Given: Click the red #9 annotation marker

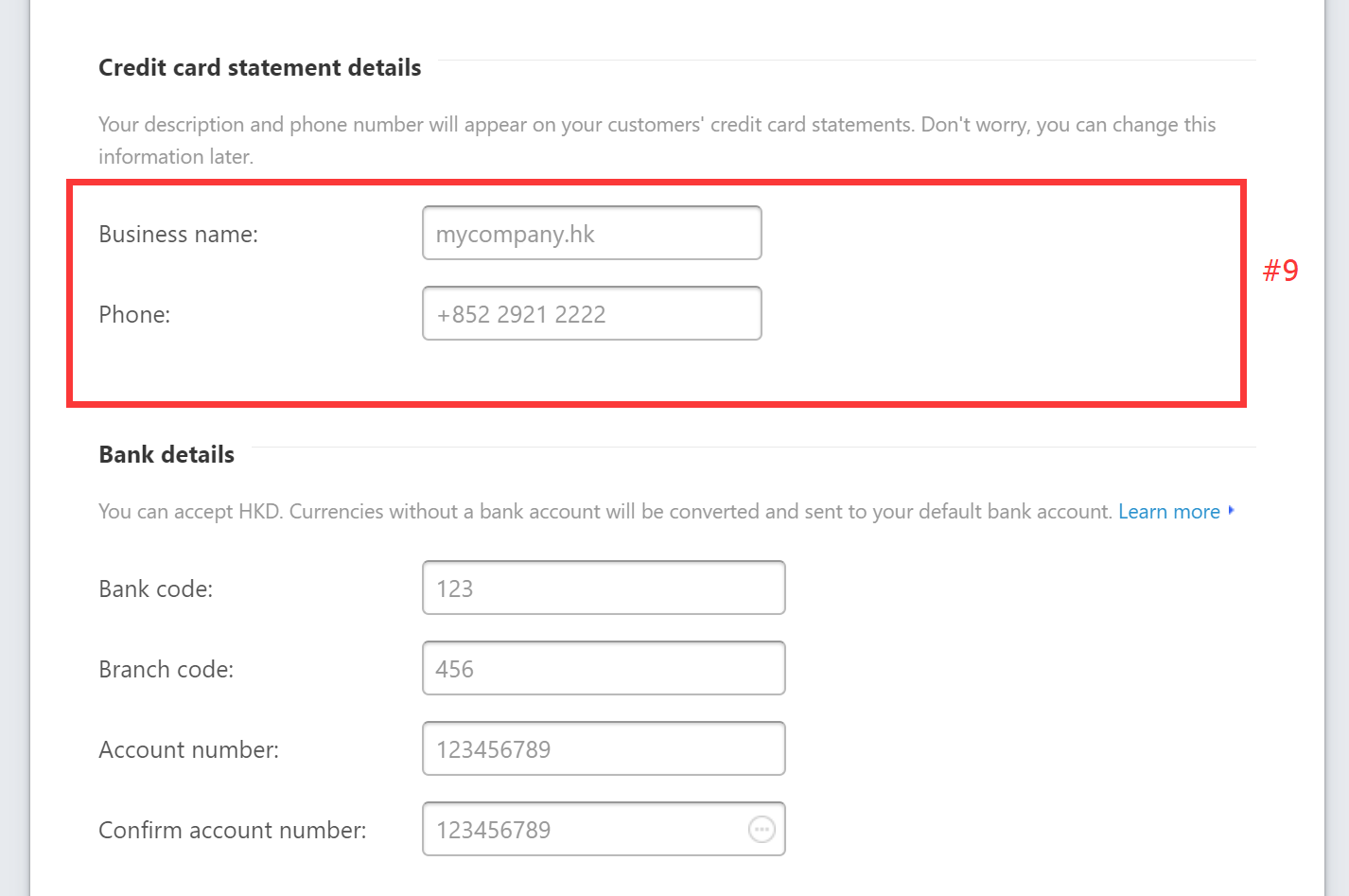Looking at the screenshot, I should click(1281, 271).
